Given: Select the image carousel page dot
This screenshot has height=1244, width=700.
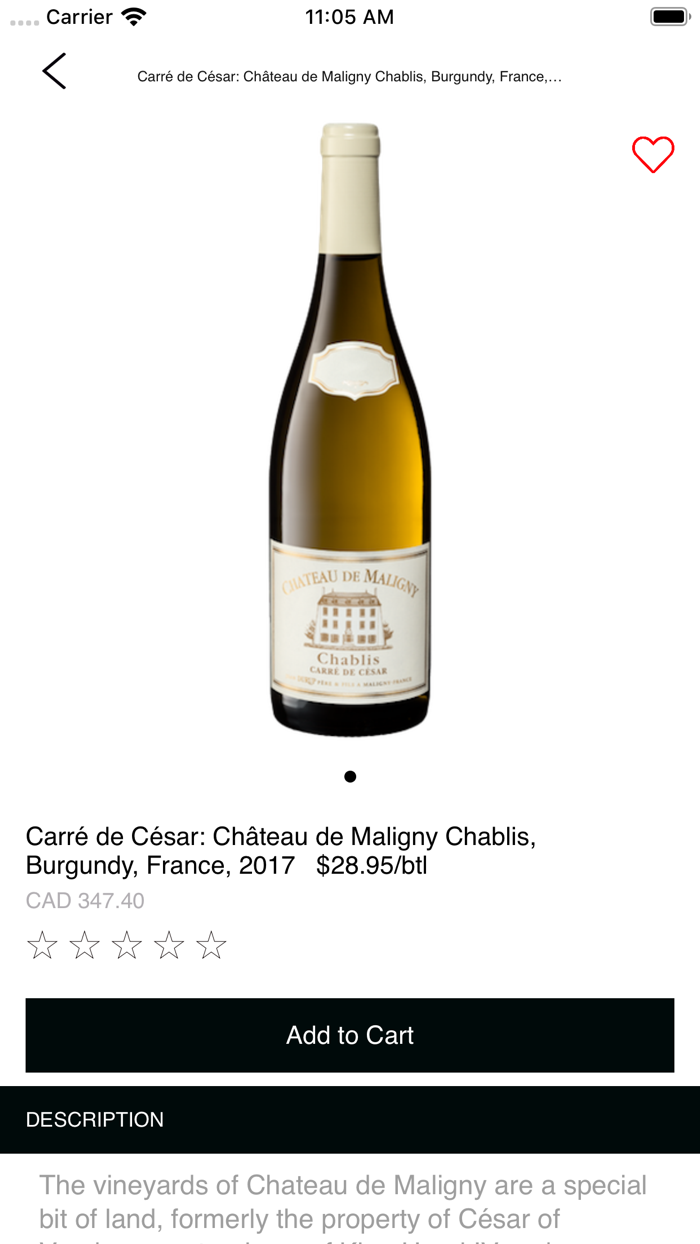Looking at the screenshot, I should 350,776.
